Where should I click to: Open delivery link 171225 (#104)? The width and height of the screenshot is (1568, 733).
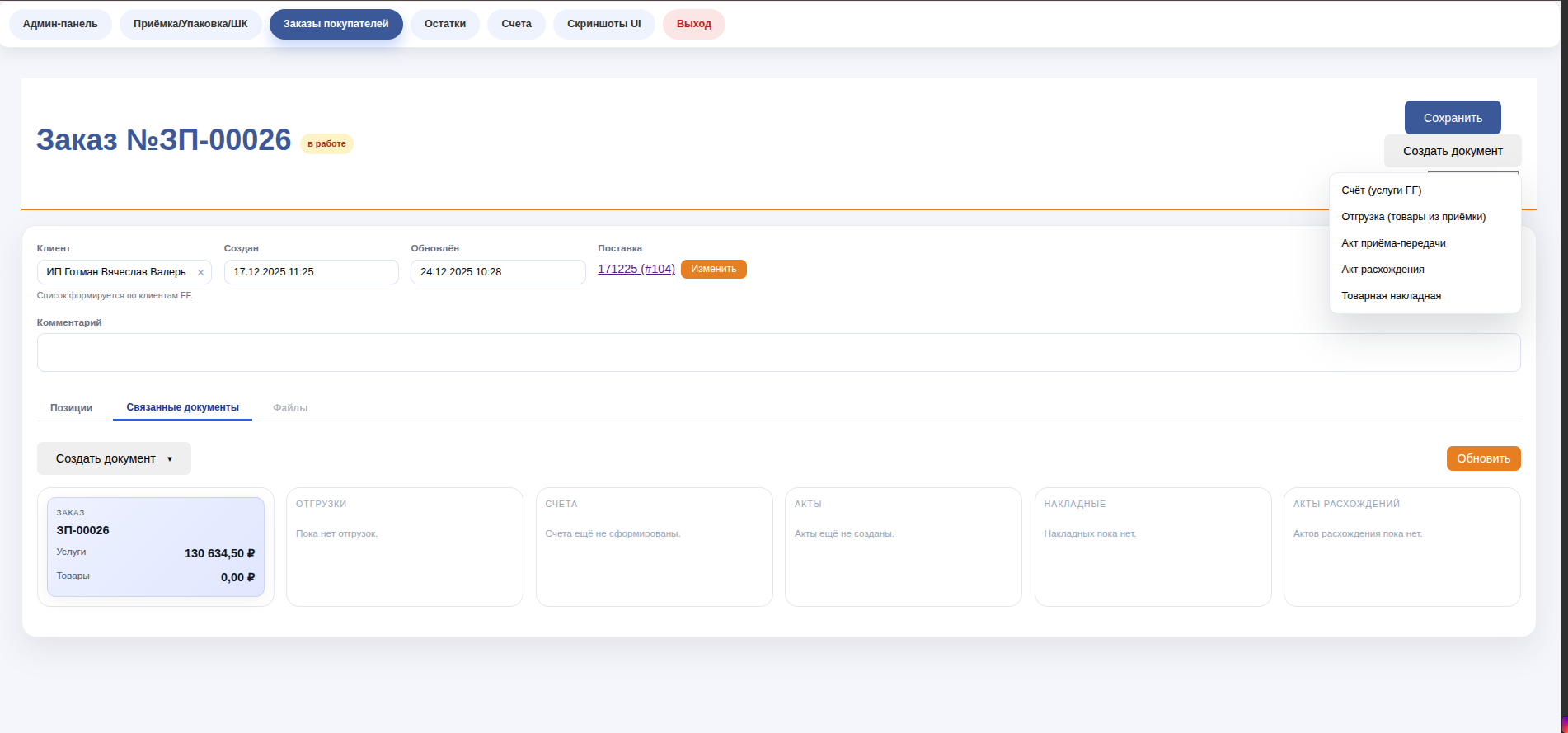pos(636,269)
